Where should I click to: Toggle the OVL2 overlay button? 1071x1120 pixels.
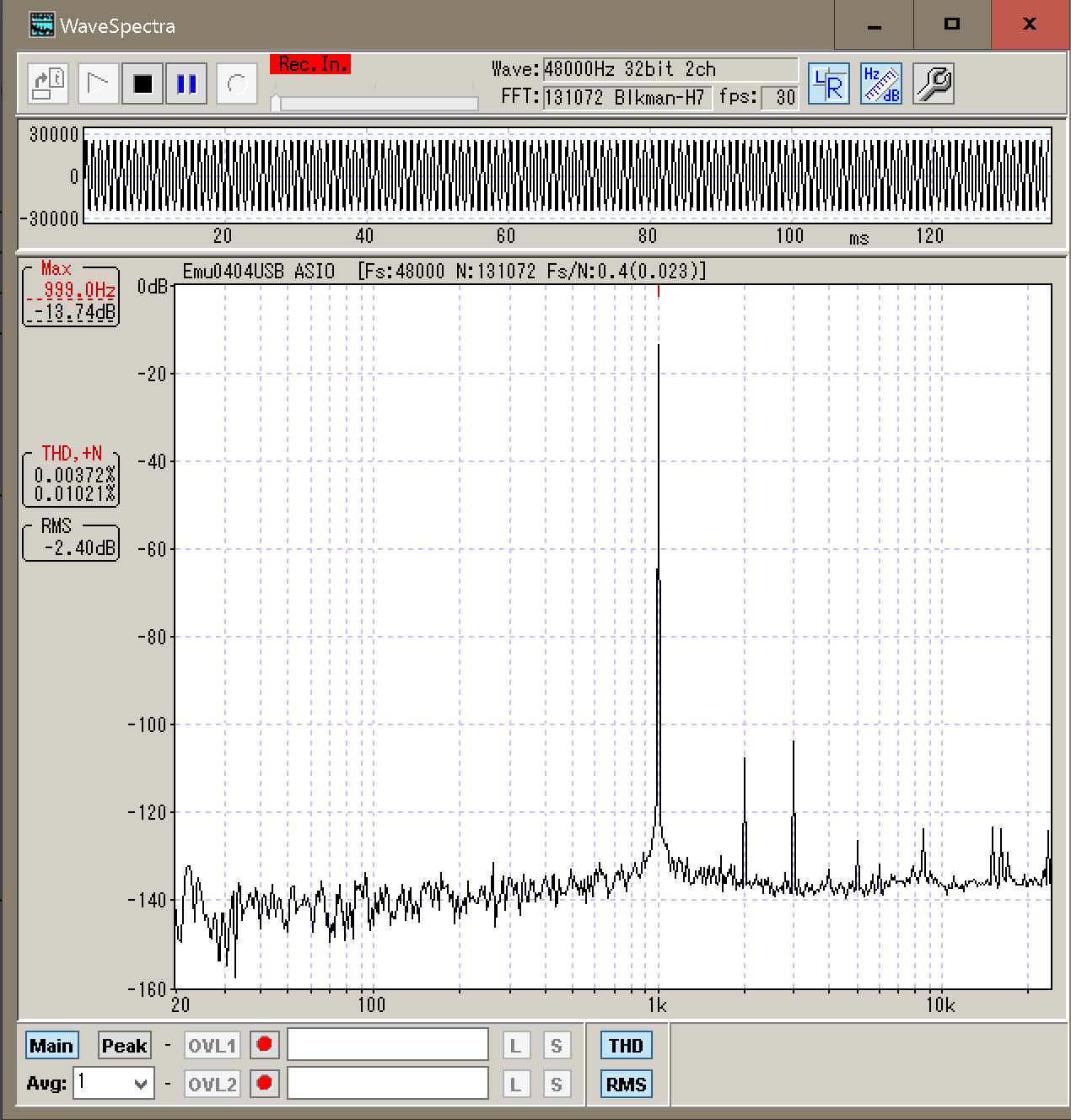pos(212,1084)
